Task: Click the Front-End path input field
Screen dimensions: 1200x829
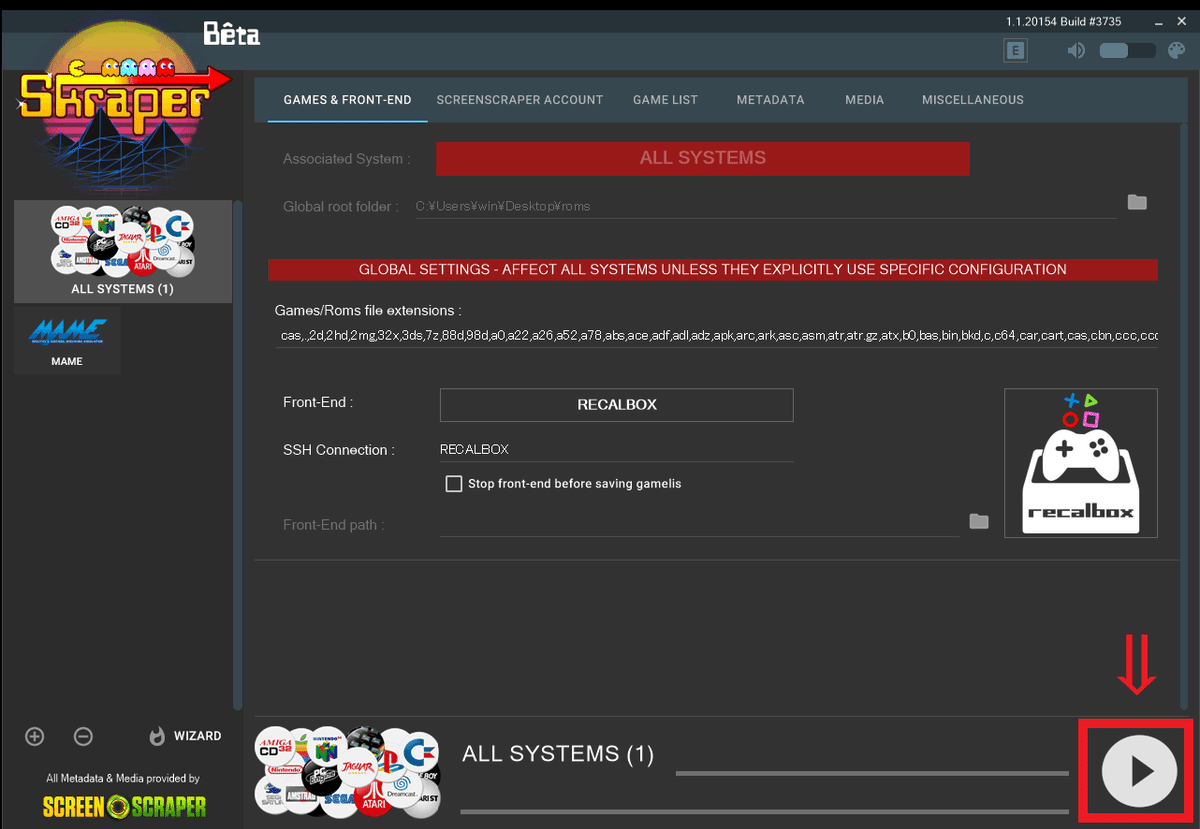Action: [x=700, y=524]
